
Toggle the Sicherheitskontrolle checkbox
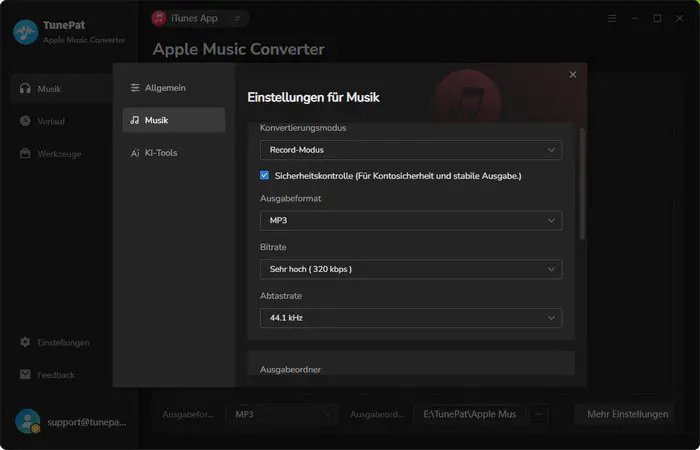pos(264,175)
